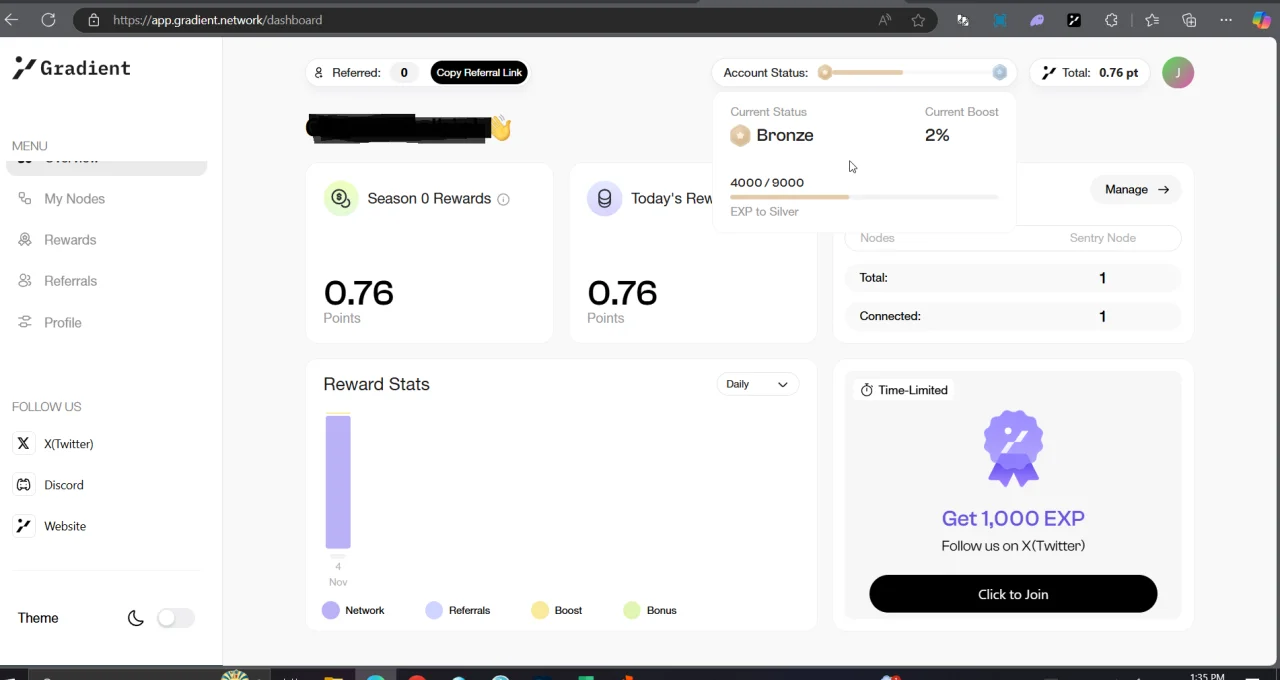Click the Total nodes row
The width and height of the screenshot is (1280, 680).
click(1013, 278)
